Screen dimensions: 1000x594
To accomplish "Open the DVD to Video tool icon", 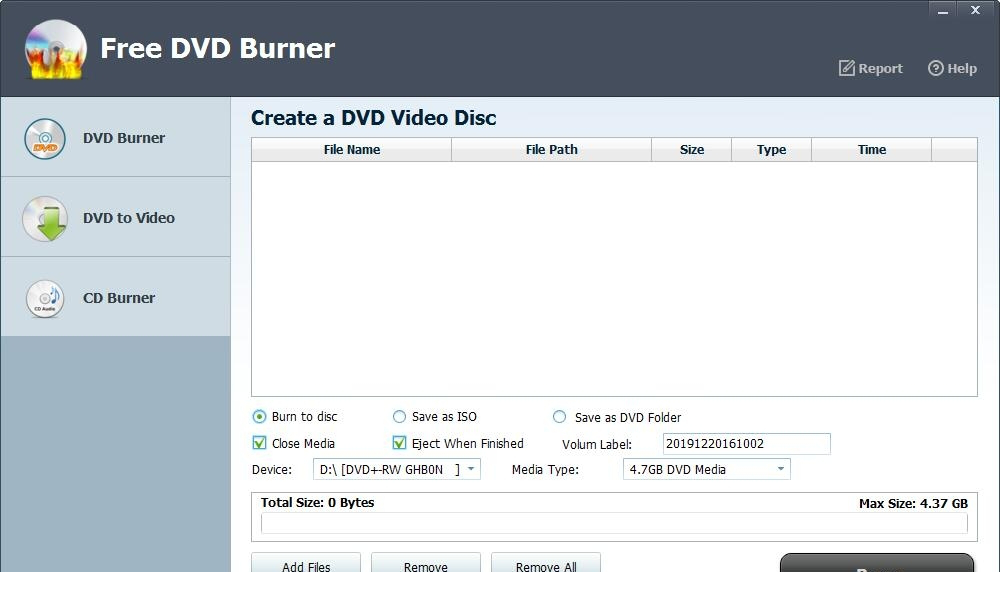I will [x=44, y=218].
